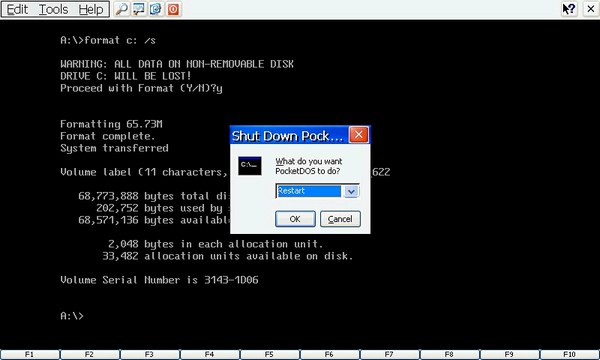The height and width of the screenshot is (360, 600).
Task: Click the 'System transferred' line
Action: point(114,148)
